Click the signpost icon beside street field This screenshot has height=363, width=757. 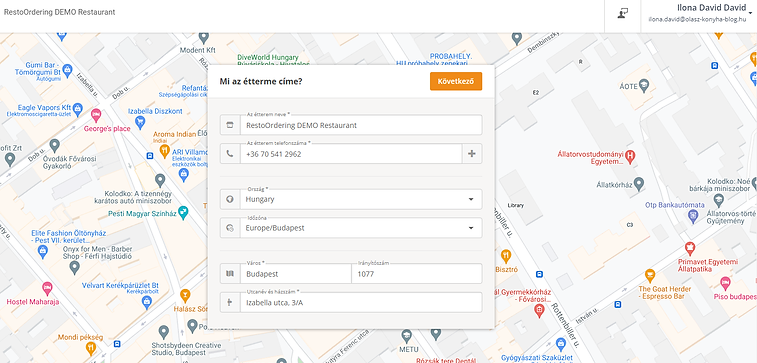[230, 303]
